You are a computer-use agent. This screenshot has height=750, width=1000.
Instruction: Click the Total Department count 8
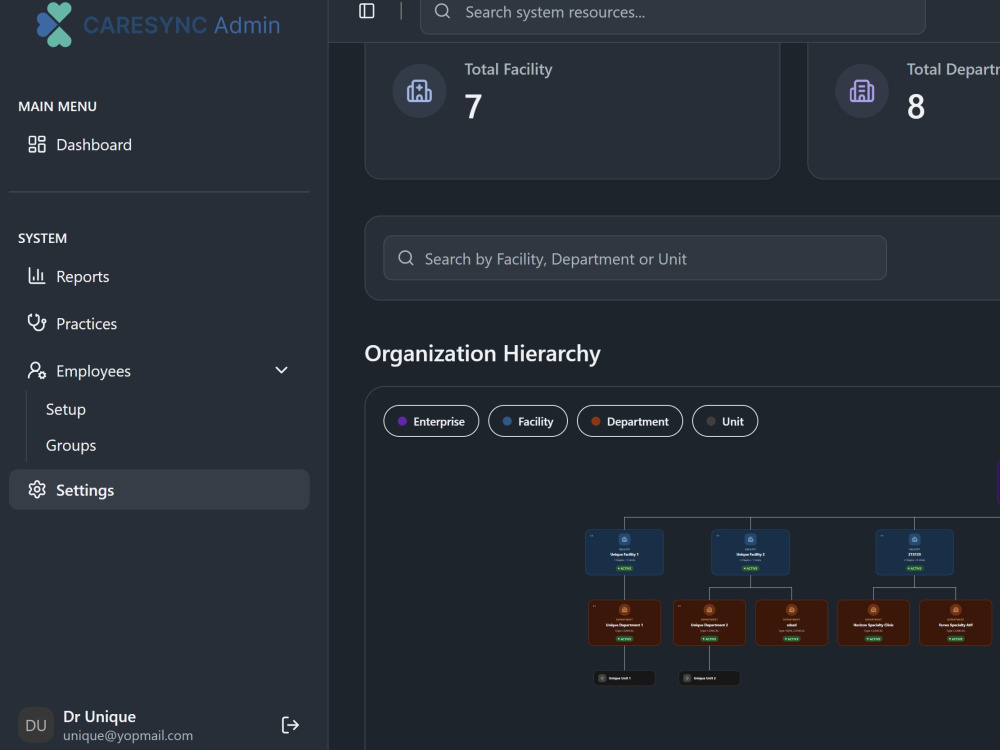916,107
